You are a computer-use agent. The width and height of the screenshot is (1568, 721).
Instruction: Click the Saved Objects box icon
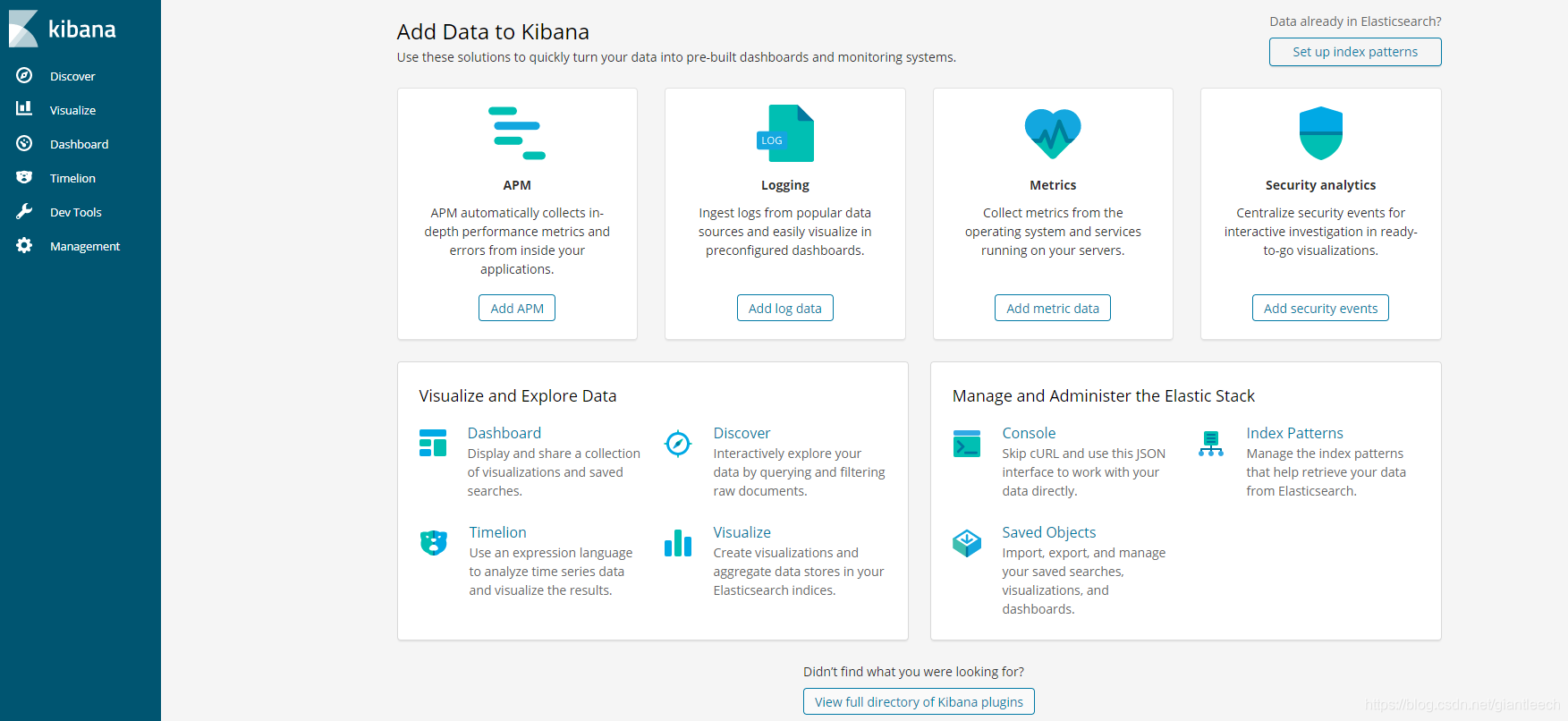click(x=967, y=543)
